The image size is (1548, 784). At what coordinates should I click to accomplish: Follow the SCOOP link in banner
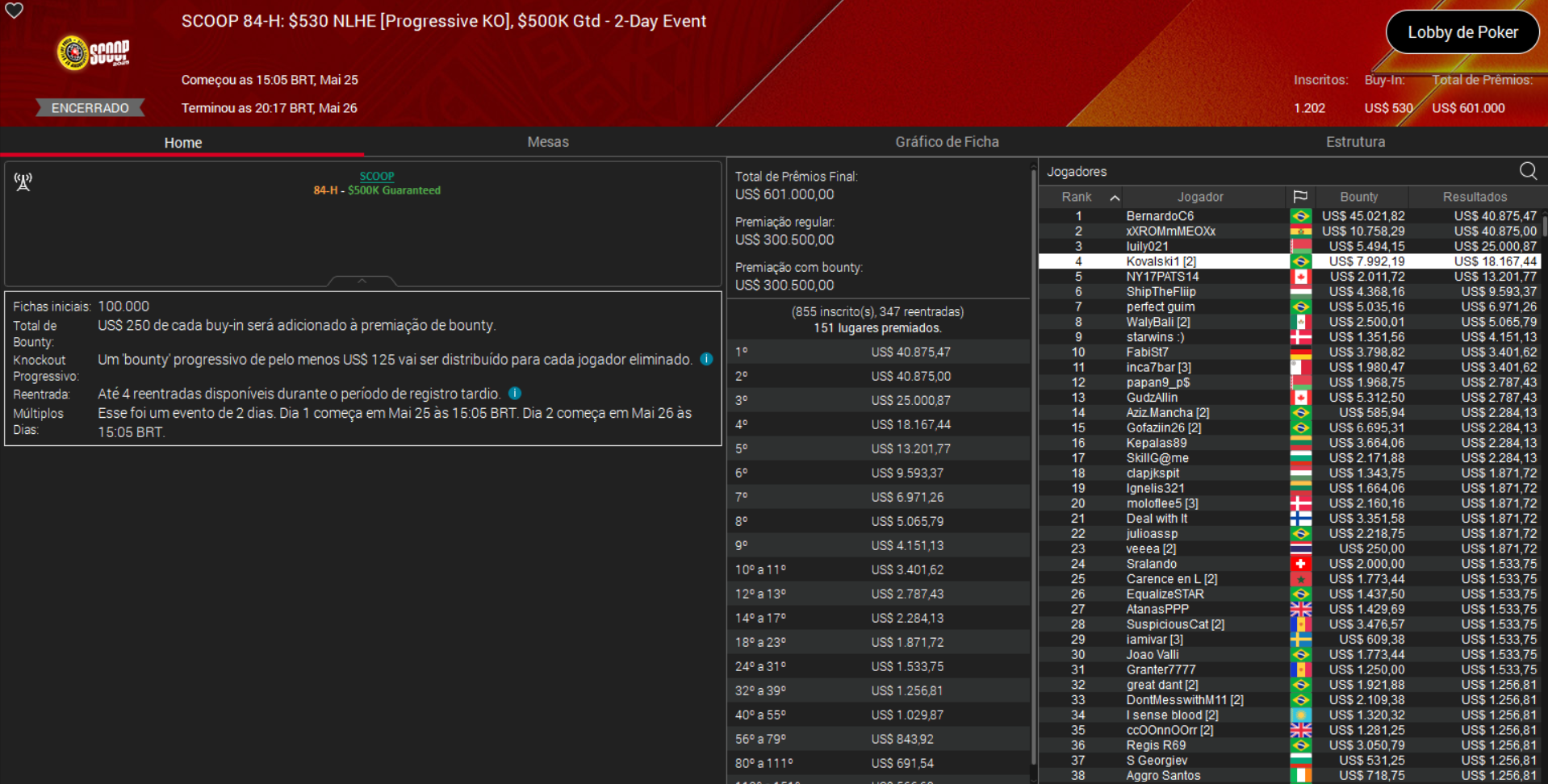pyautogui.click(x=377, y=176)
